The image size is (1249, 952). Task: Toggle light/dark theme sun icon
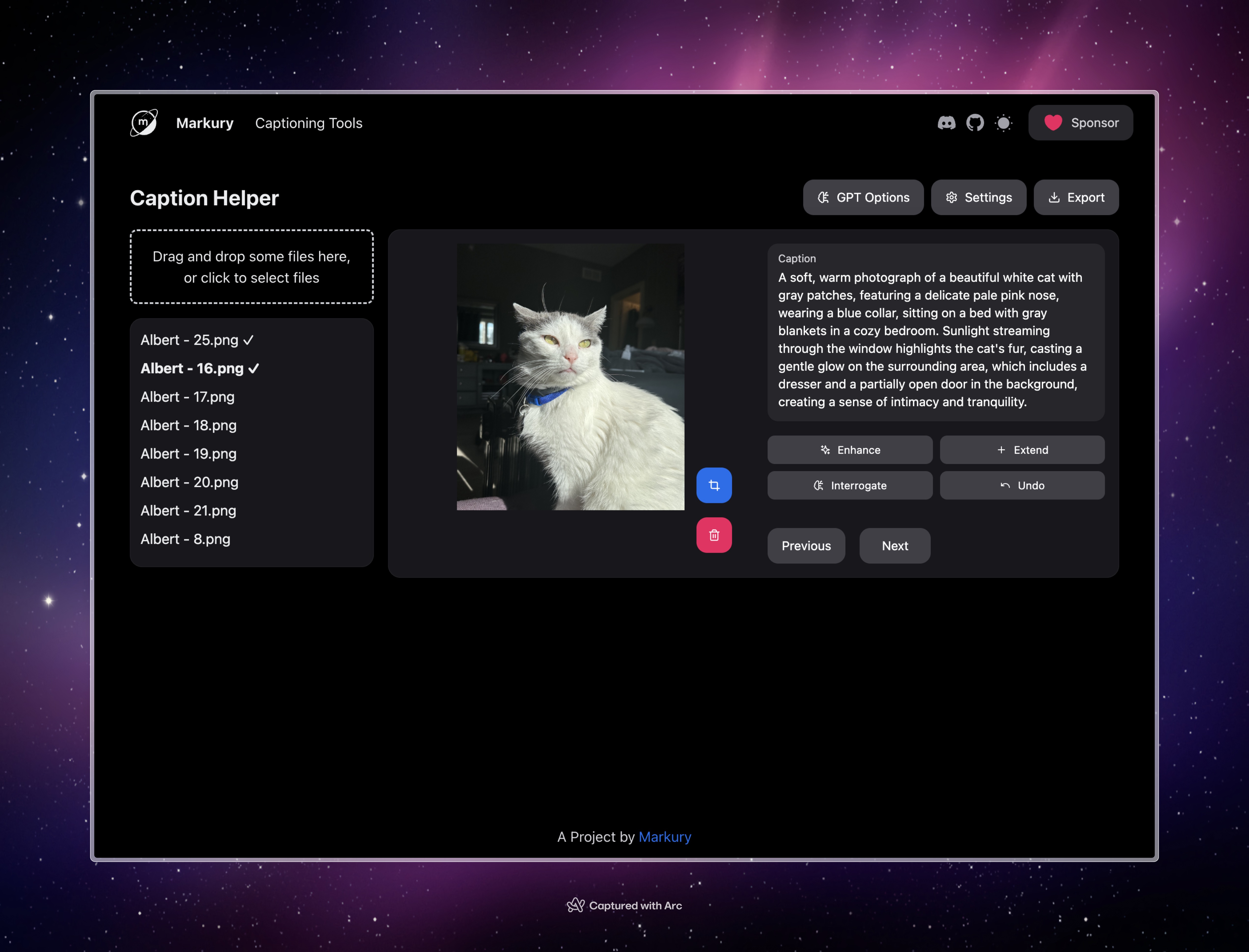pyautogui.click(x=1003, y=123)
